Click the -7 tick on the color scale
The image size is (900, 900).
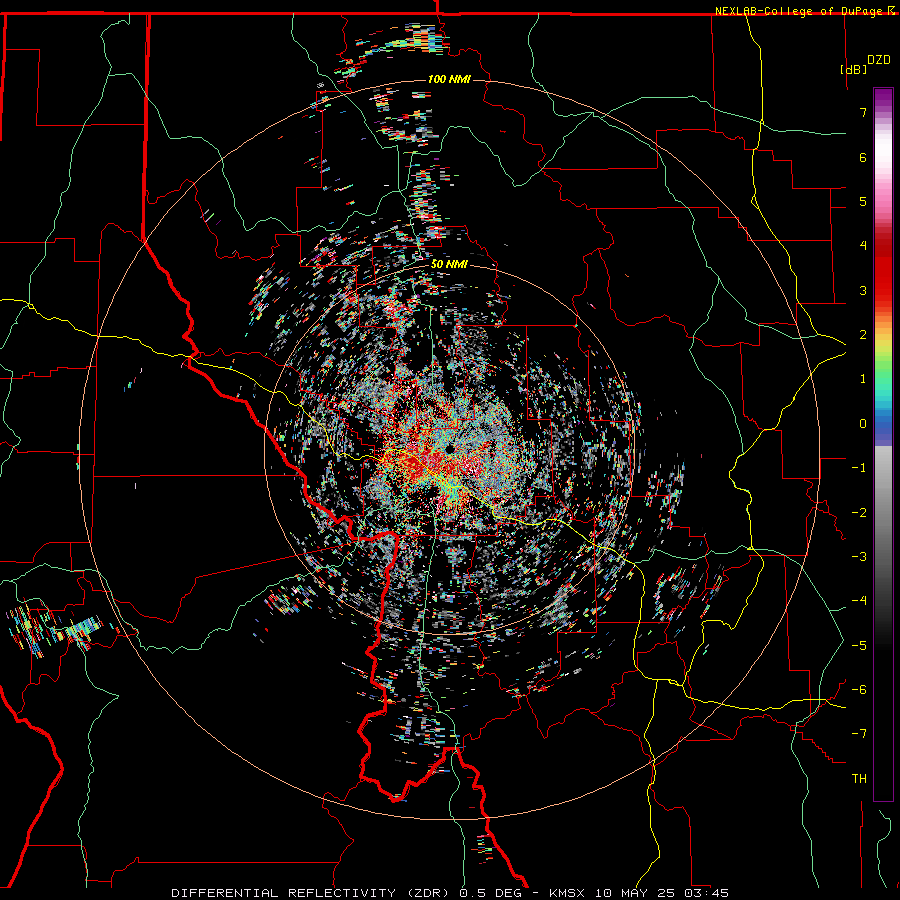859,734
